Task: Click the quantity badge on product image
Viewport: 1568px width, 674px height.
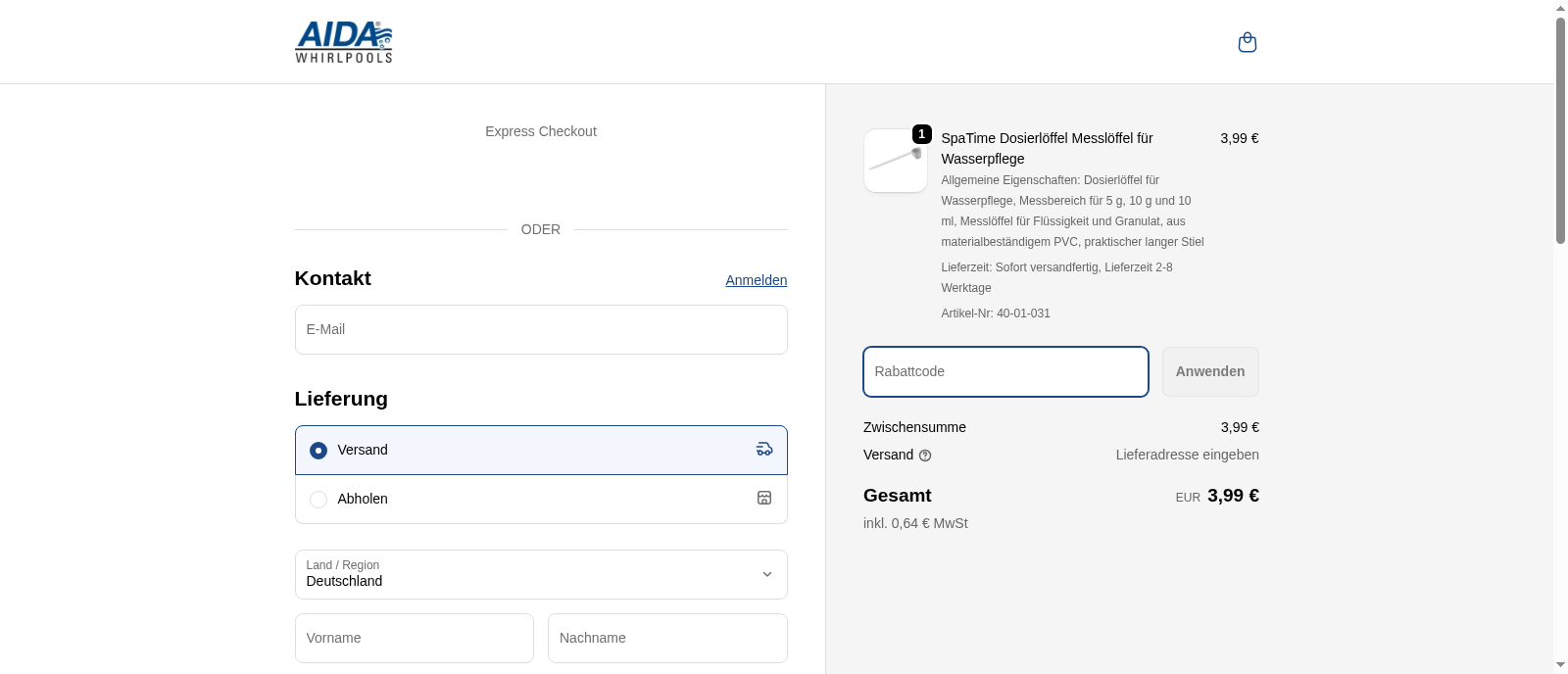Action: [921, 134]
